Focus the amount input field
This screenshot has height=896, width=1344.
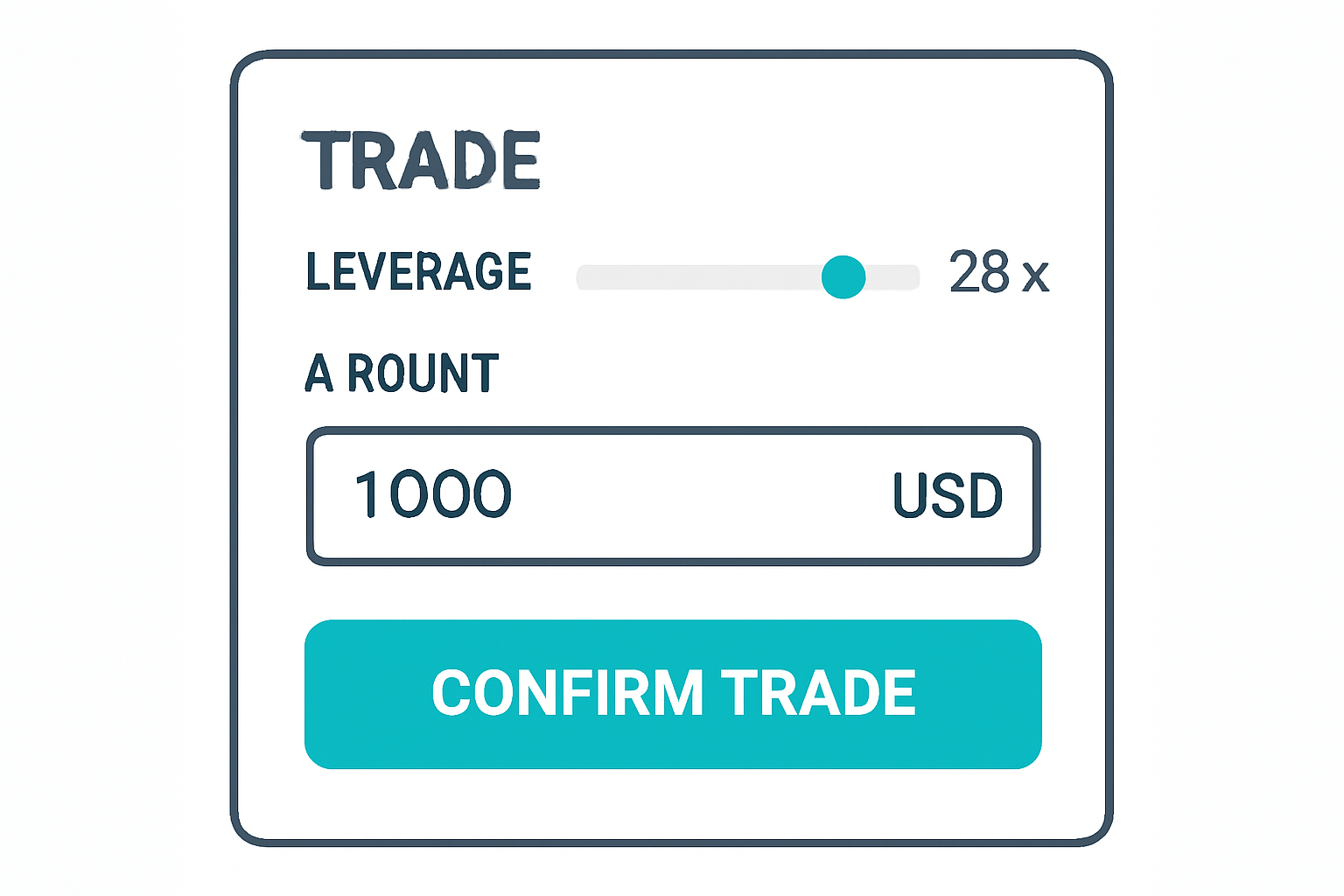point(672,496)
